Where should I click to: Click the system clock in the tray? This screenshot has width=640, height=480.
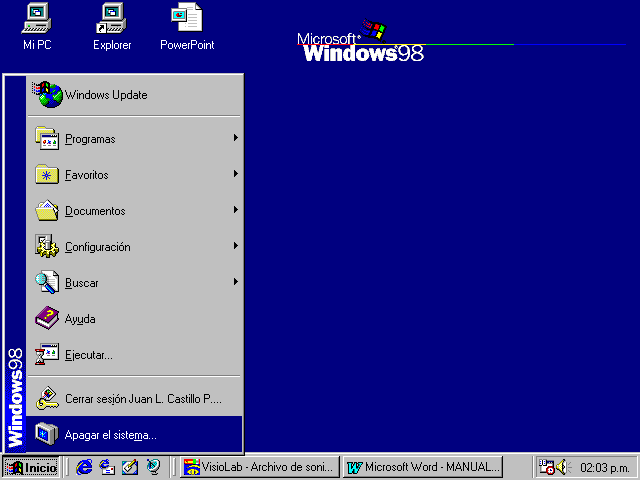[x=605, y=467]
